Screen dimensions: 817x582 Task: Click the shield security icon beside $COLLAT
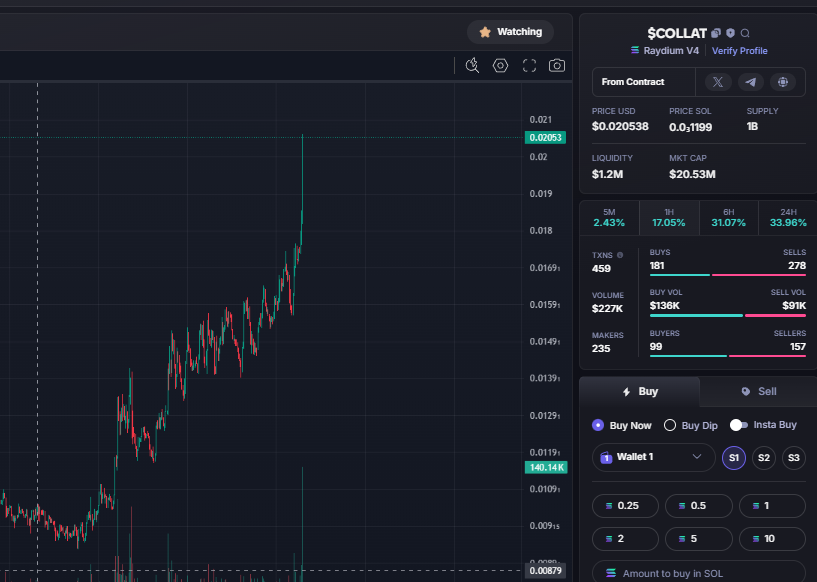pos(730,33)
